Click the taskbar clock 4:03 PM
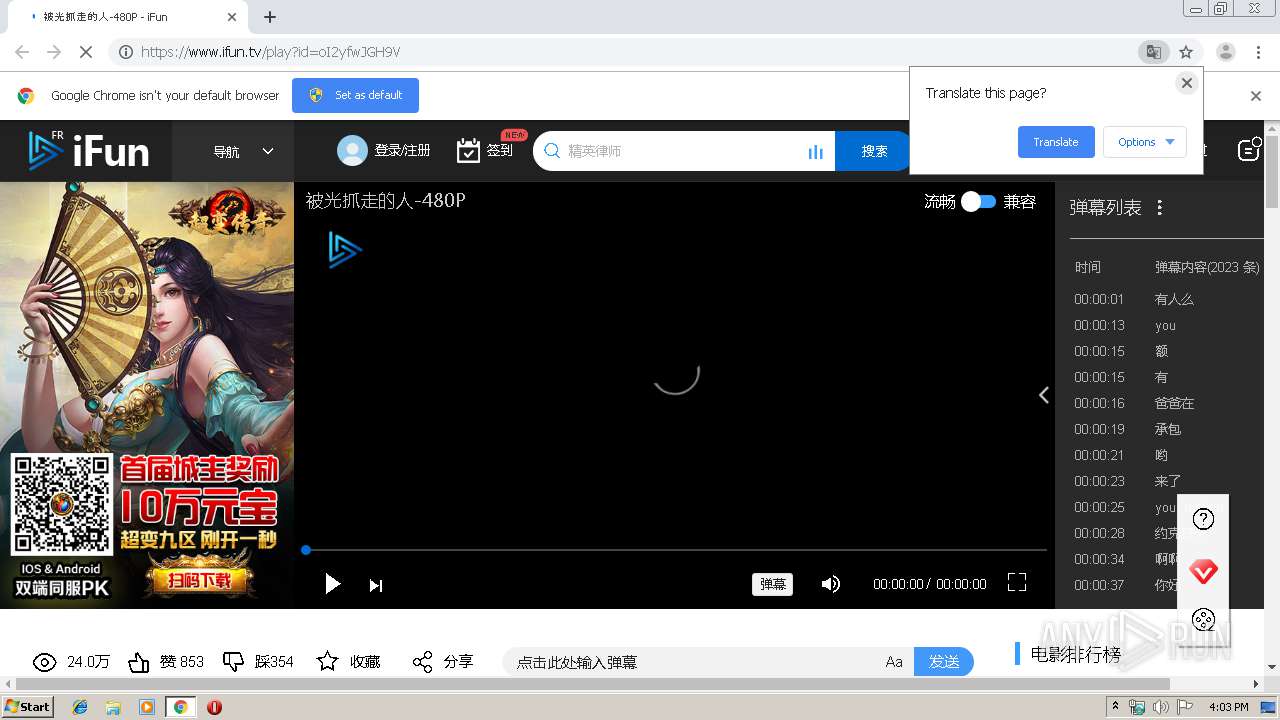This screenshot has height=720, width=1280. click(x=1228, y=707)
